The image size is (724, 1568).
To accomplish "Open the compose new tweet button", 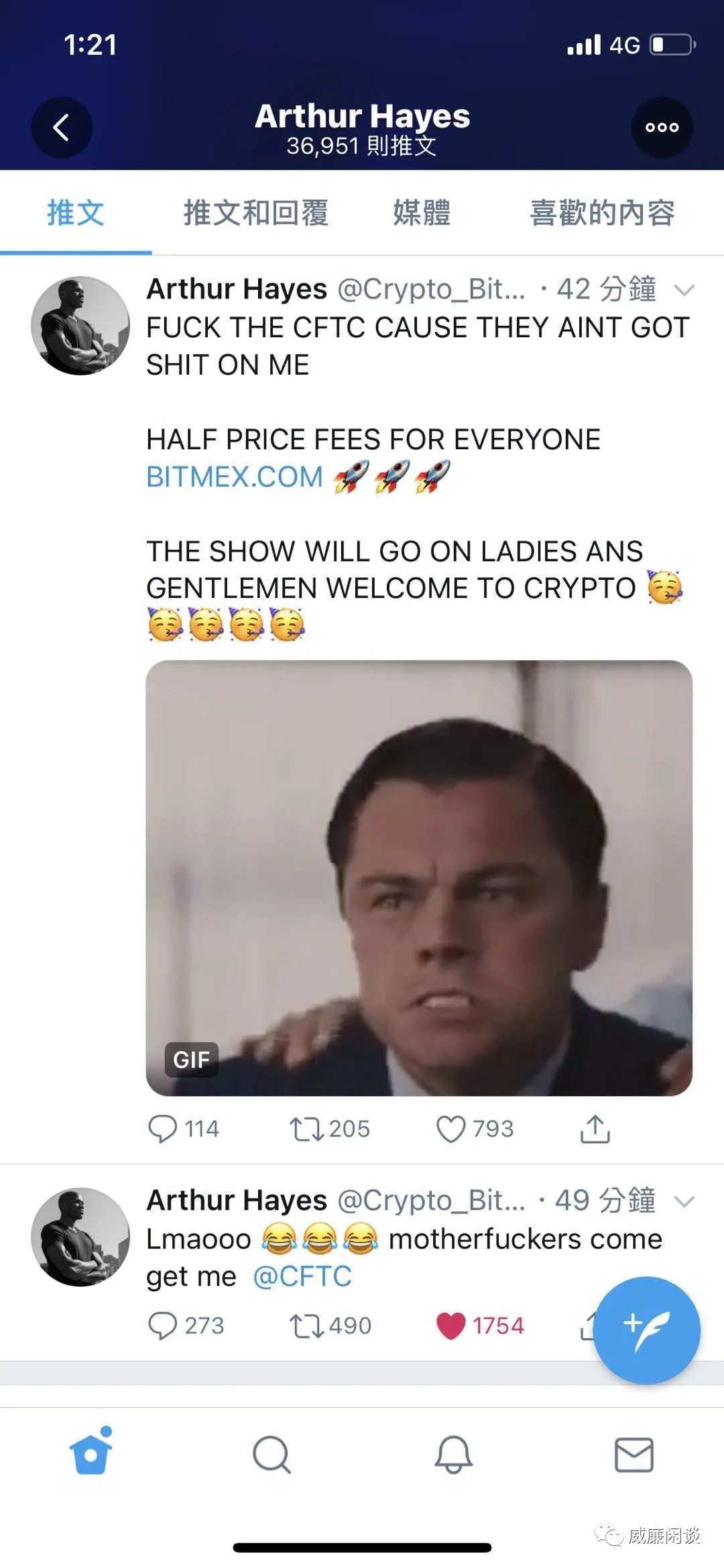I will click(x=646, y=1329).
